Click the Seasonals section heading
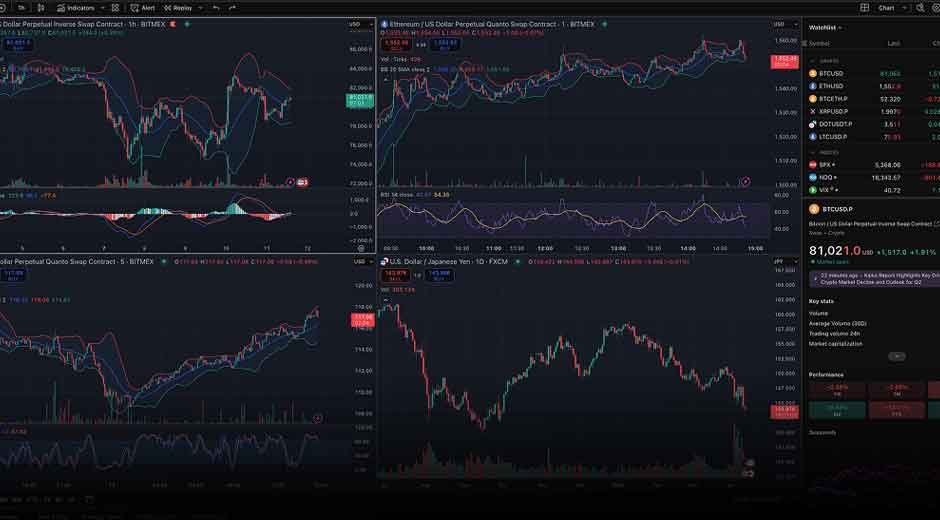Image resolution: width=940 pixels, height=520 pixels. (x=822, y=432)
